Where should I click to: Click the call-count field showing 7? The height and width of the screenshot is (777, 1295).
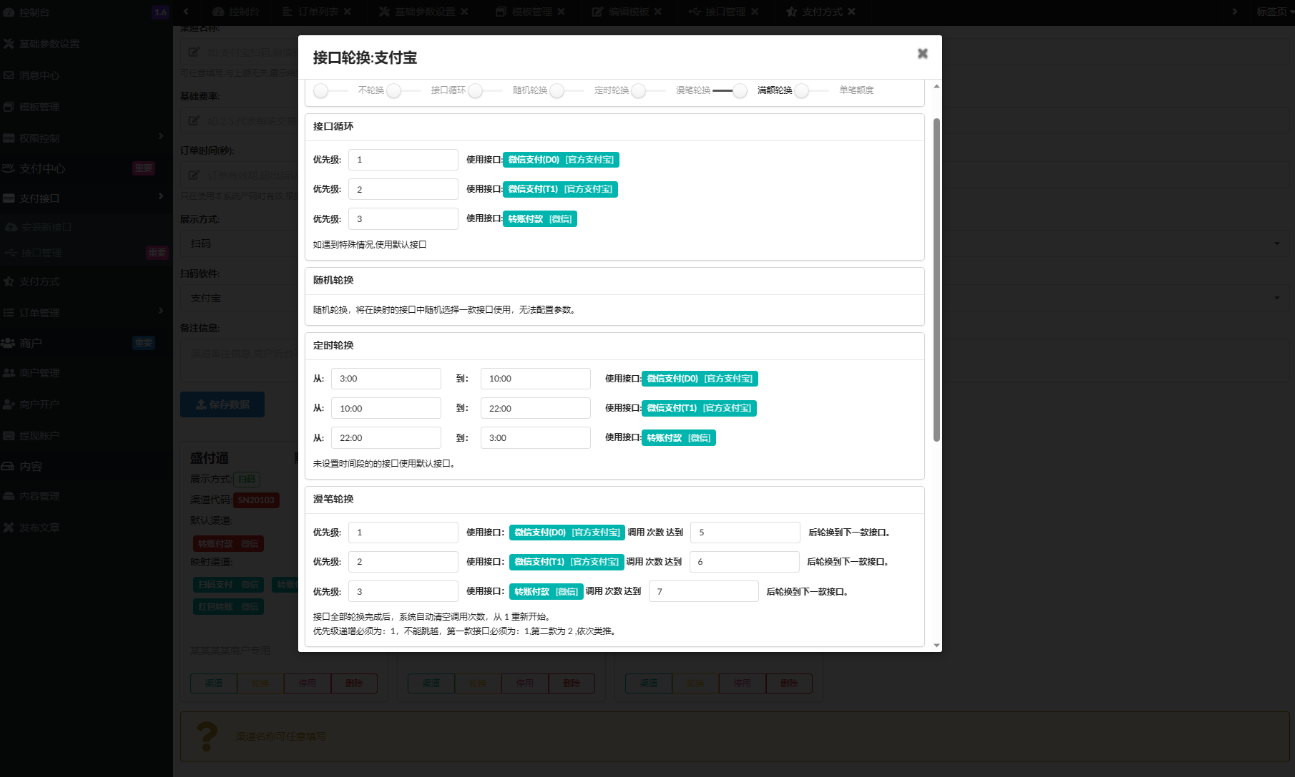pos(703,591)
